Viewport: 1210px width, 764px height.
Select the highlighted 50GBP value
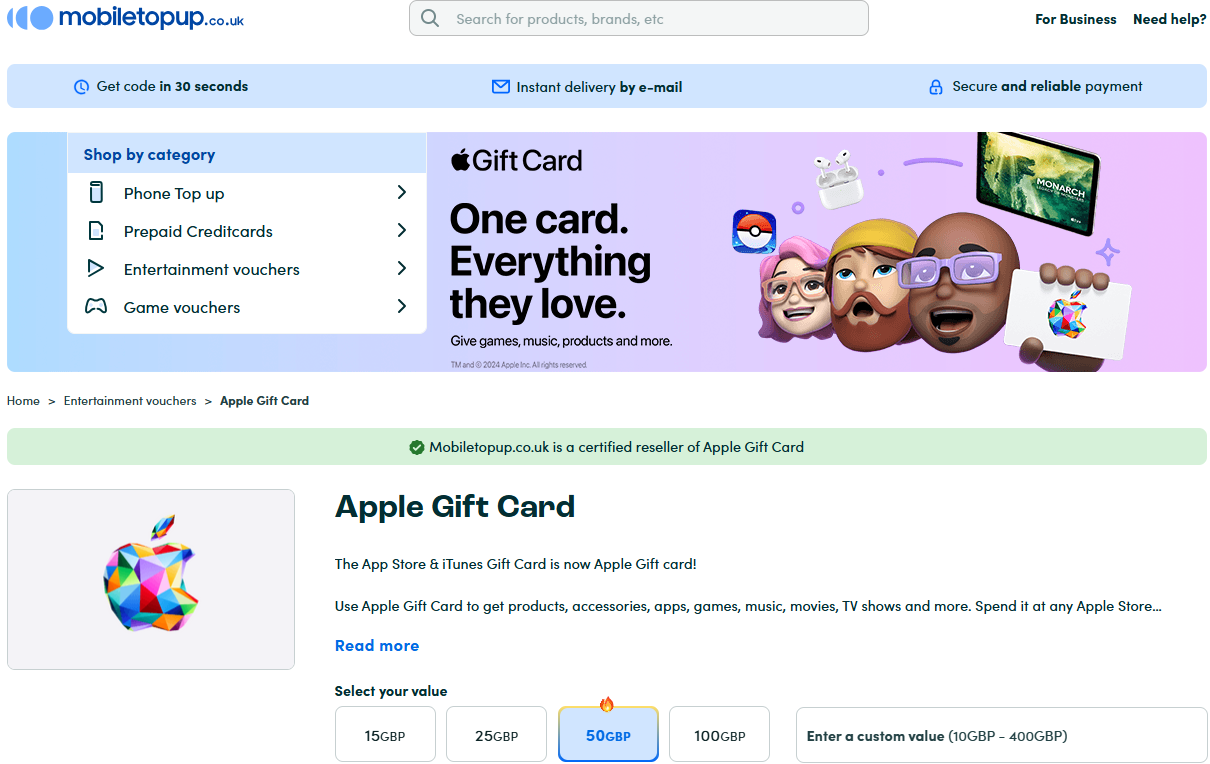(x=608, y=735)
